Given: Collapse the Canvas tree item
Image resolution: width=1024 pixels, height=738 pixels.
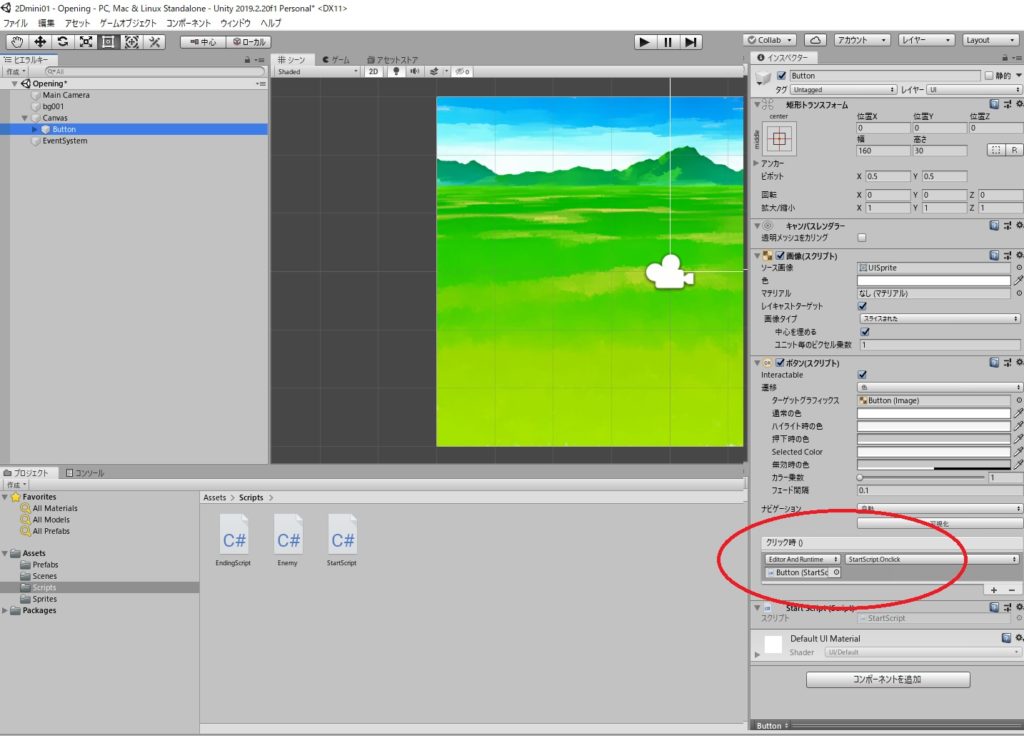Looking at the screenshot, I should pos(25,118).
